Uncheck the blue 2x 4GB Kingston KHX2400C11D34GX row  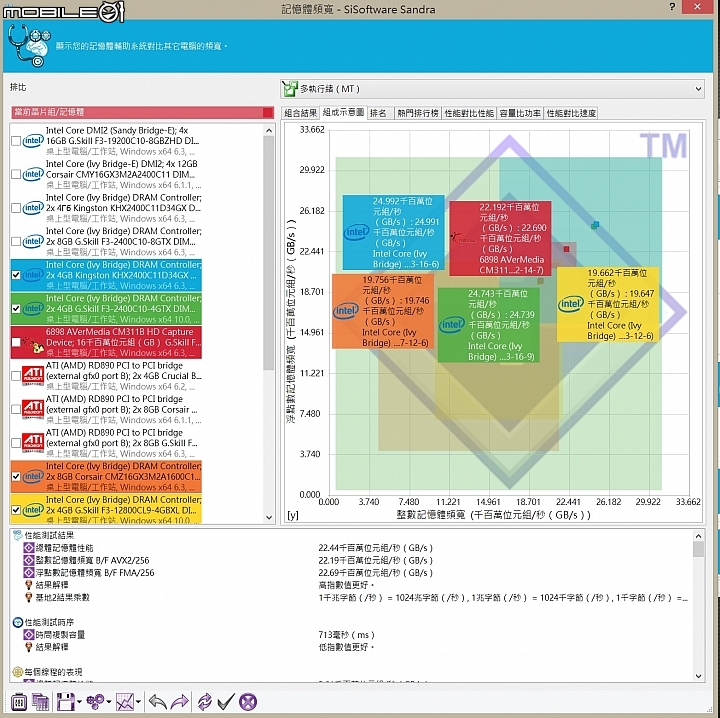point(16,275)
